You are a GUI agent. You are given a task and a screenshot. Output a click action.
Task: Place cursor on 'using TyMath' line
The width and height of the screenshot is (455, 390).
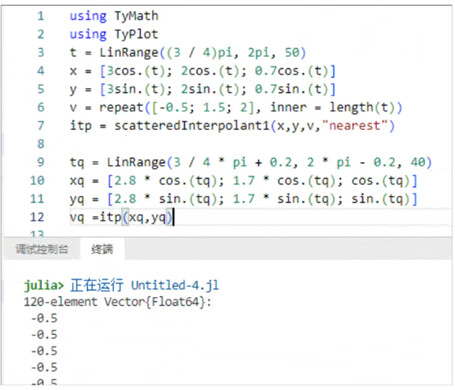click(114, 16)
